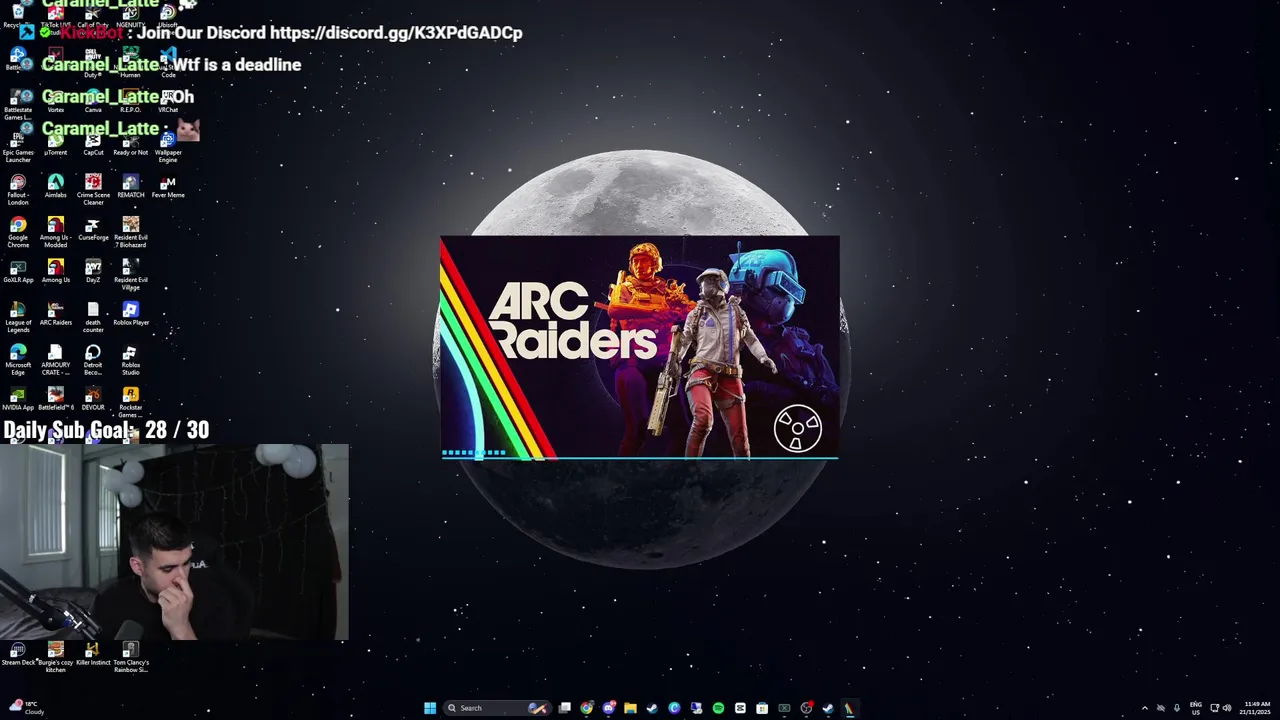The width and height of the screenshot is (1280, 720).
Task: Click the microphone tray icon
Action: click(1176, 708)
